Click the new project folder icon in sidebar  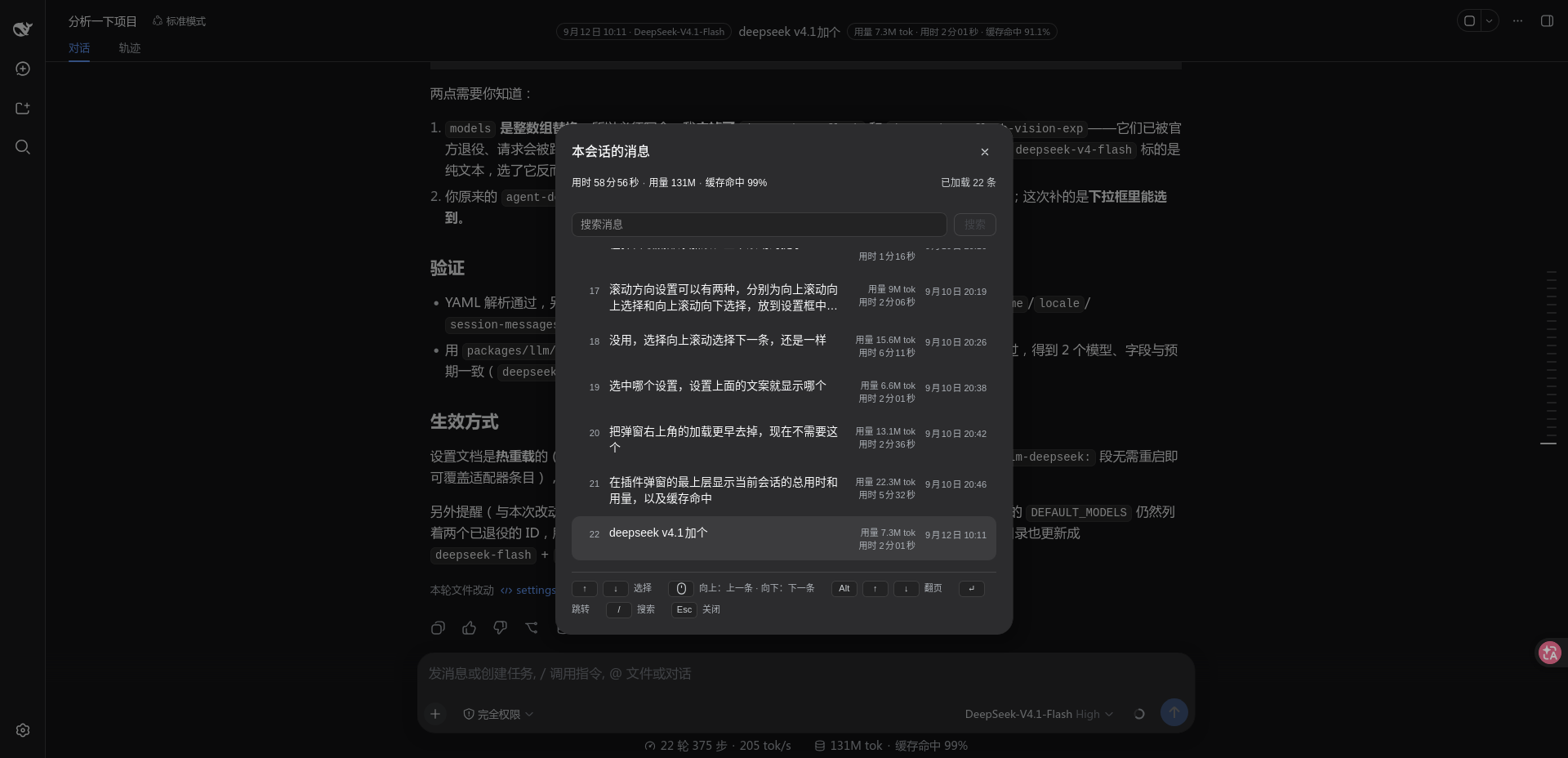(x=23, y=108)
